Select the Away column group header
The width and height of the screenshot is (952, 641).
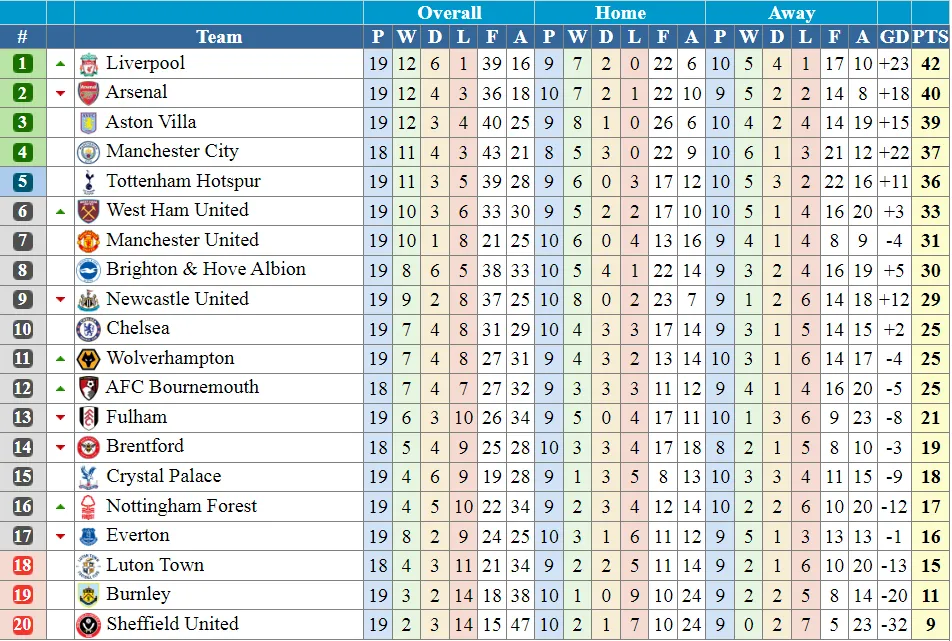pyautogui.click(x=791, y=13)
